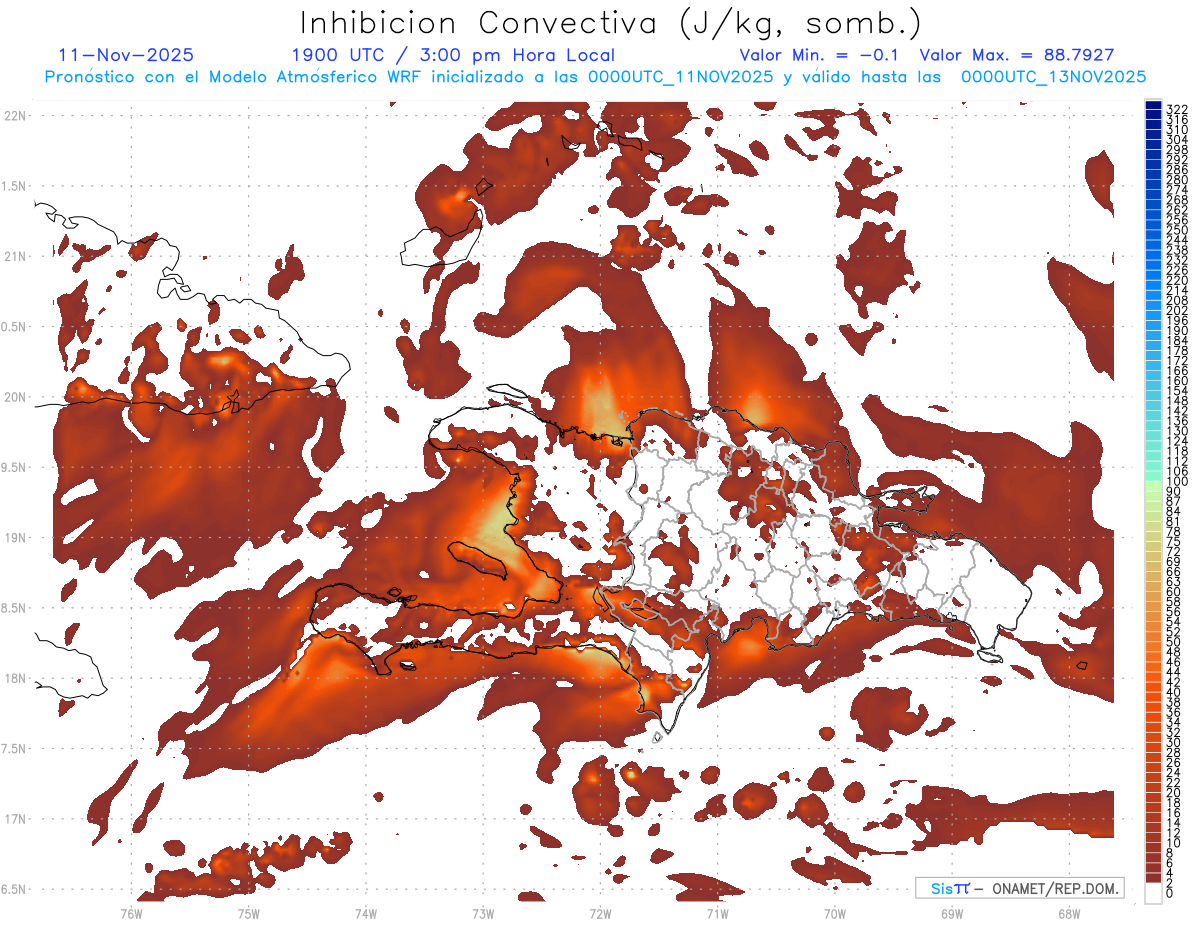The width and height of the screenshot is (1200, 927).
Task: Click the legend value '0' at bottom
Action: pyautogui.click(x=1171, y=894)
